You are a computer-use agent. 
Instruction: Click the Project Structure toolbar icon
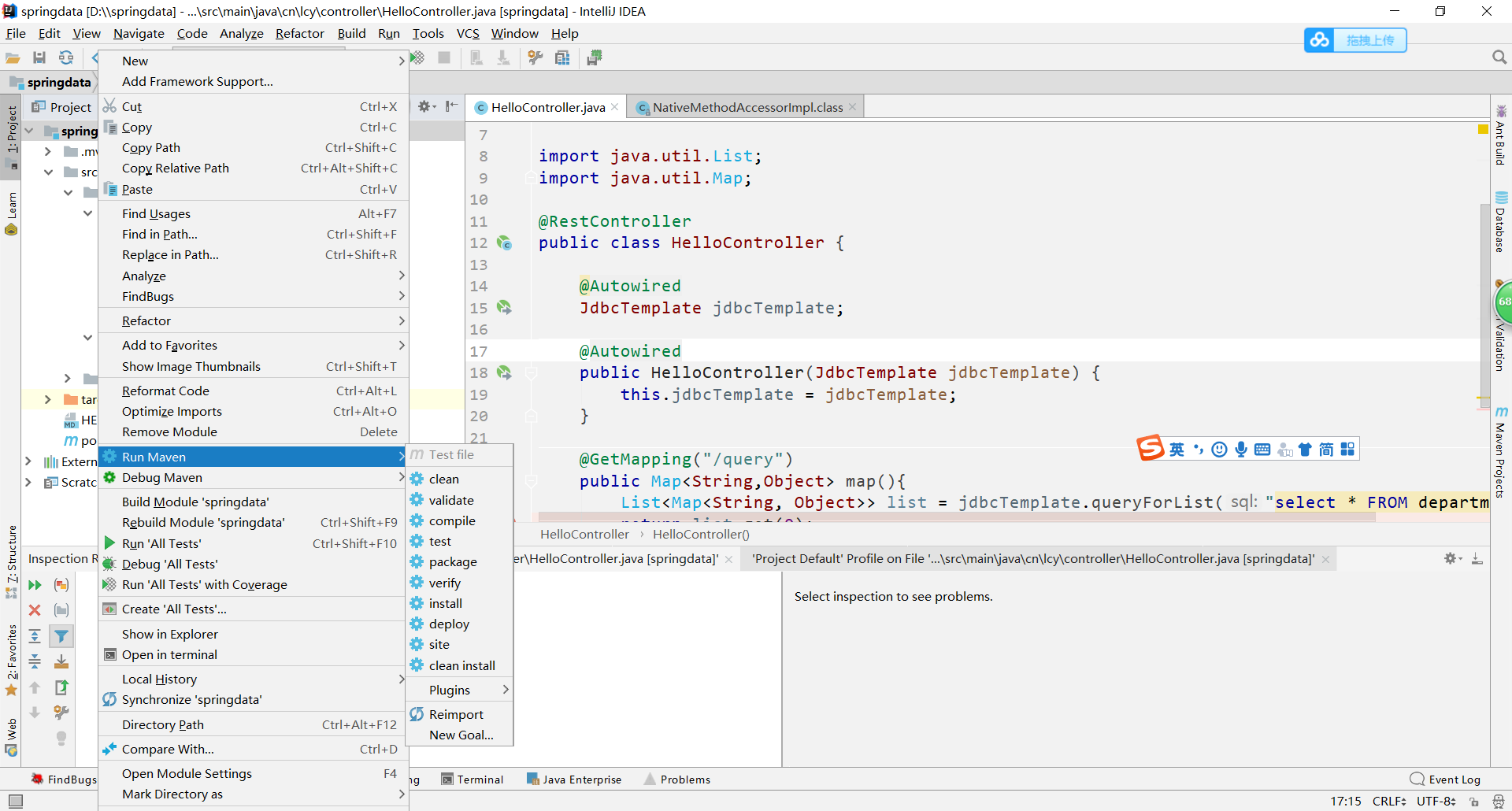coord(562,57)
